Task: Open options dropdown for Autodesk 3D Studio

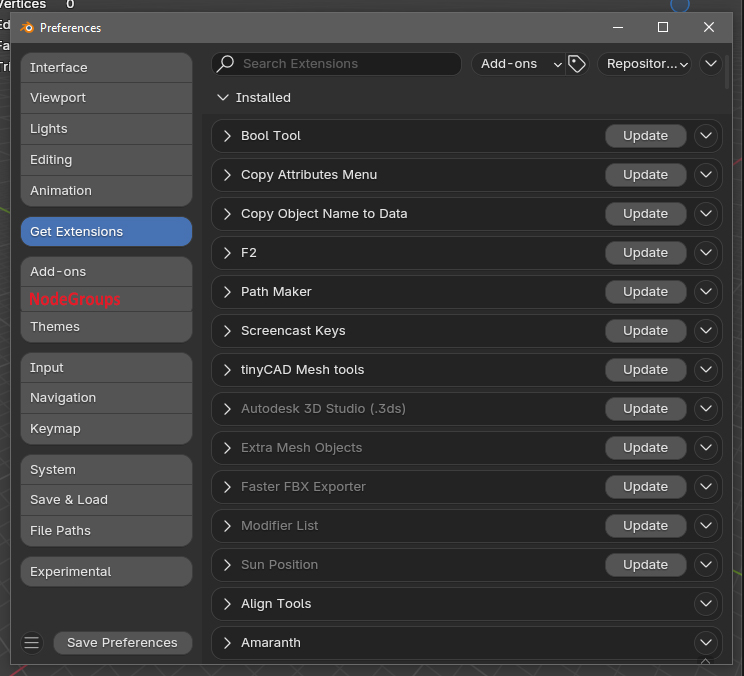Action: tap(706, 408)
